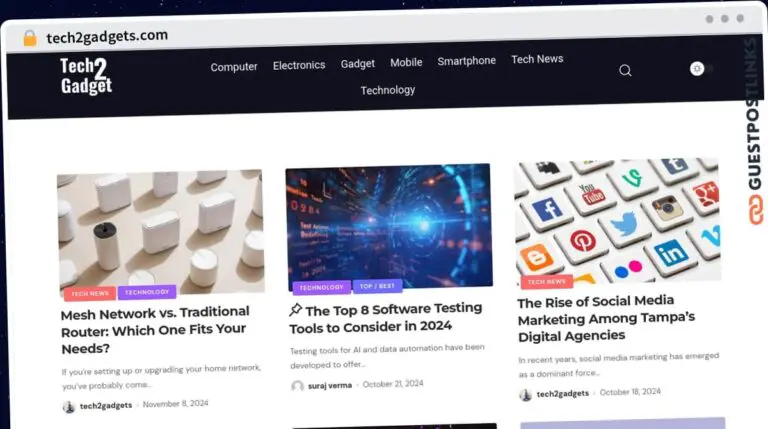The width and height of the screenshot is (768, 429).
Task: Open the Electronics menu item
Action: click(x=299, y=65)
